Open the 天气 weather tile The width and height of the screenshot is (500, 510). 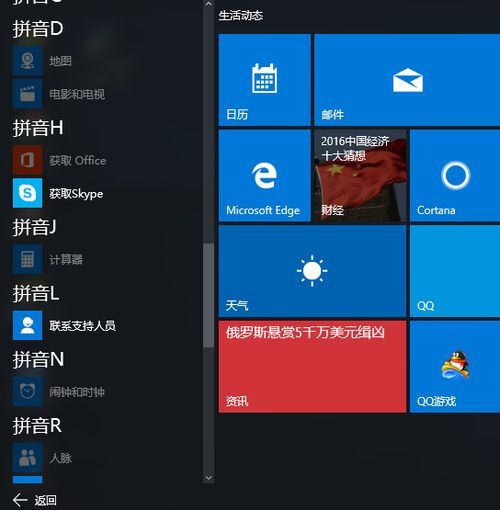coord(312,271)
